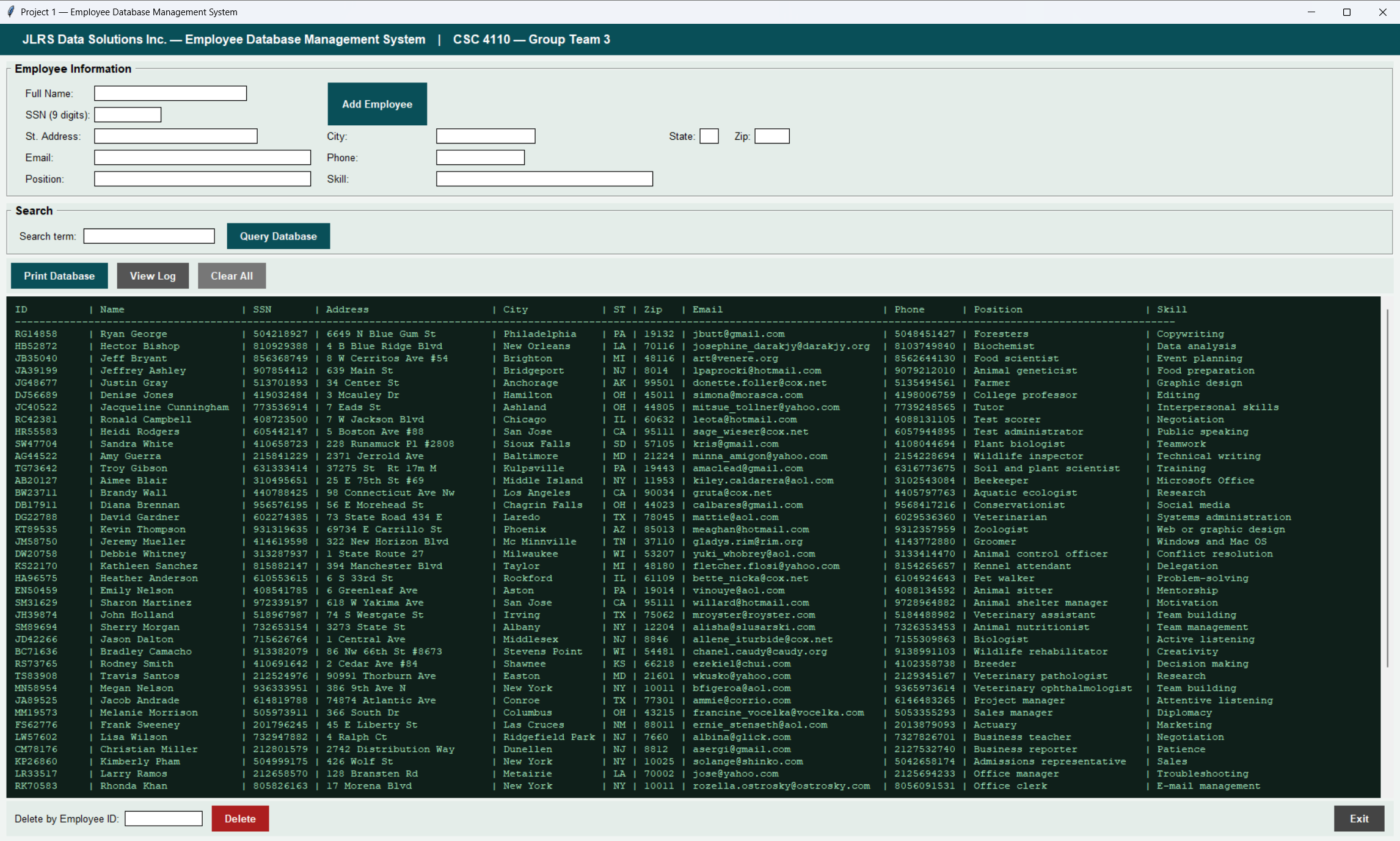Viewport: 1400px width, 841px height.
Task: Click the Exit button
Action: point(1359,818)
